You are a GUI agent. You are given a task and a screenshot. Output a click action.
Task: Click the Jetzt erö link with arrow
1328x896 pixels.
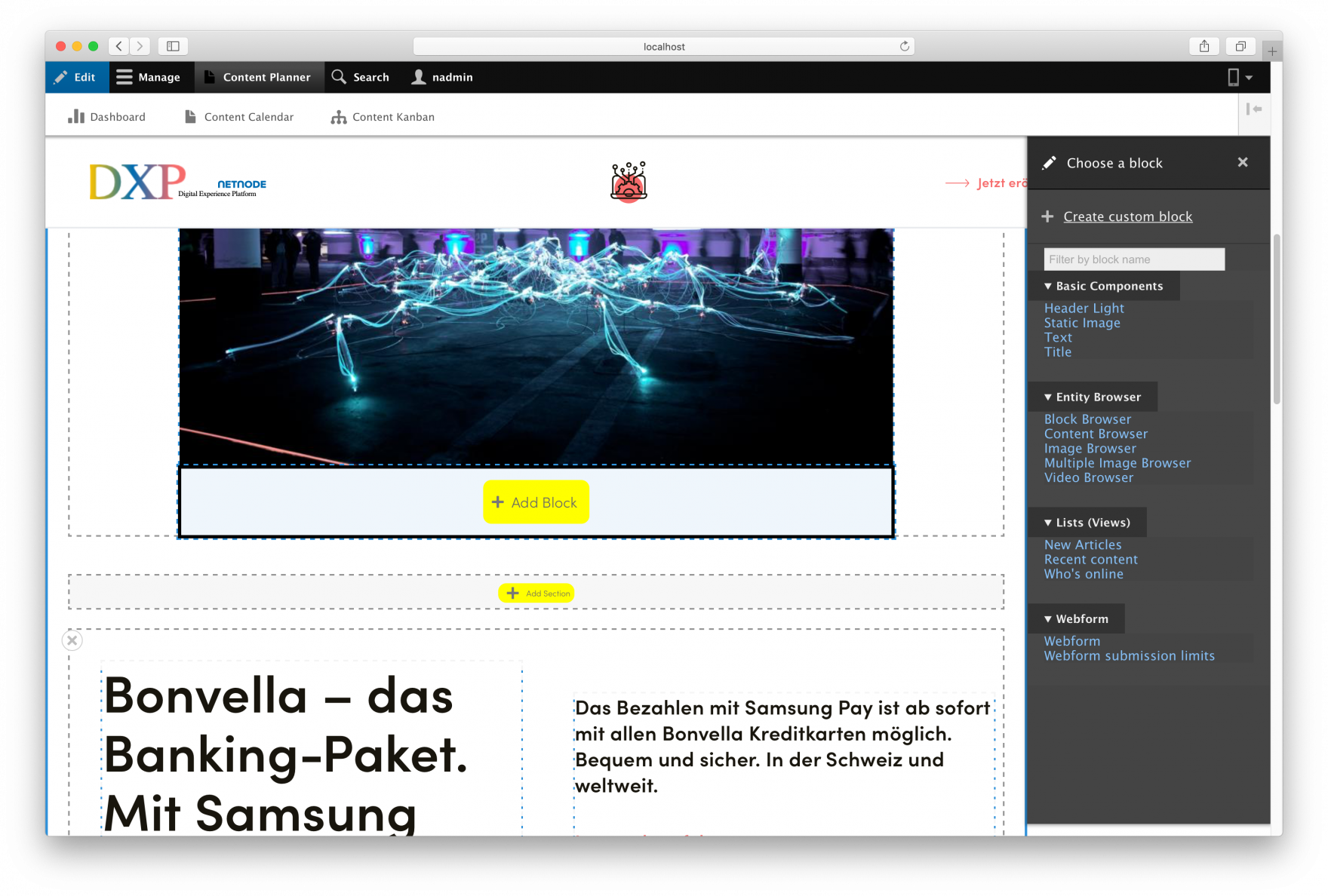(x=986, y=183)
